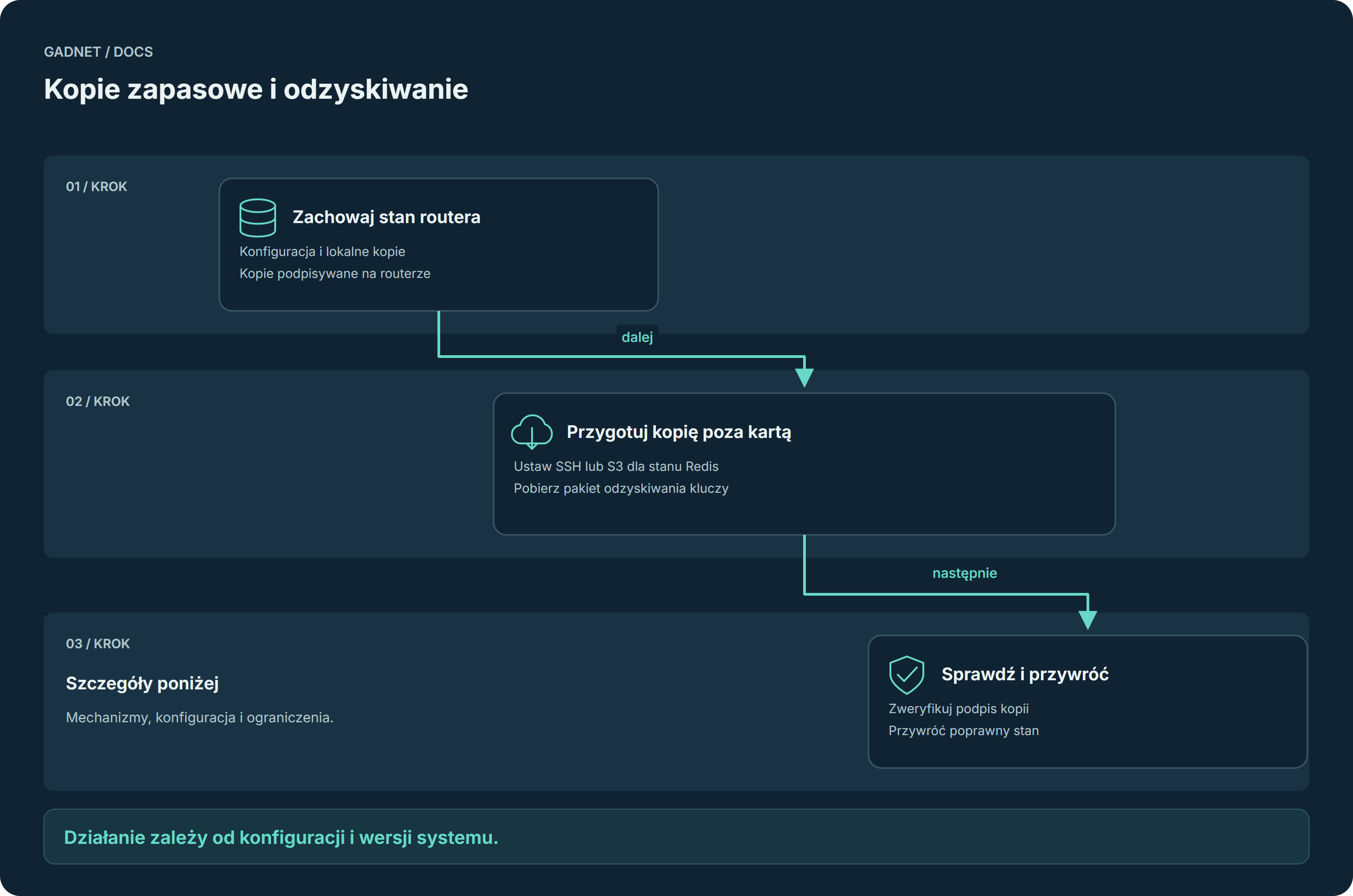This screenshot has width=1353, height=896.
Task: Click the 'Szczegóły poniżej' heading
Action: (142, 683)
